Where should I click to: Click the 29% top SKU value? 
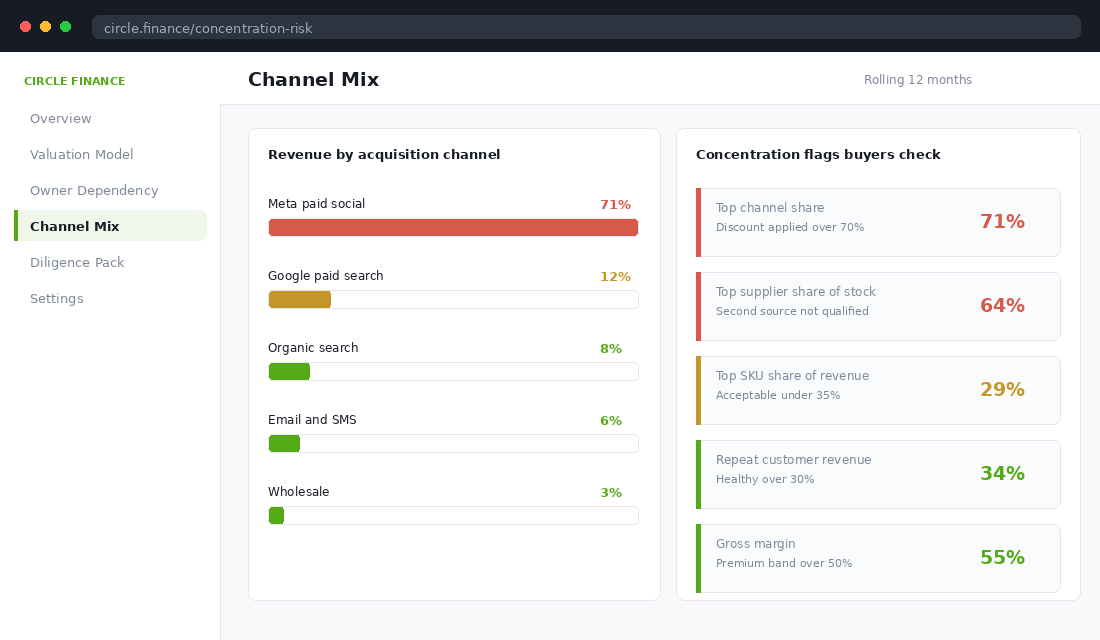point(1002,389)
